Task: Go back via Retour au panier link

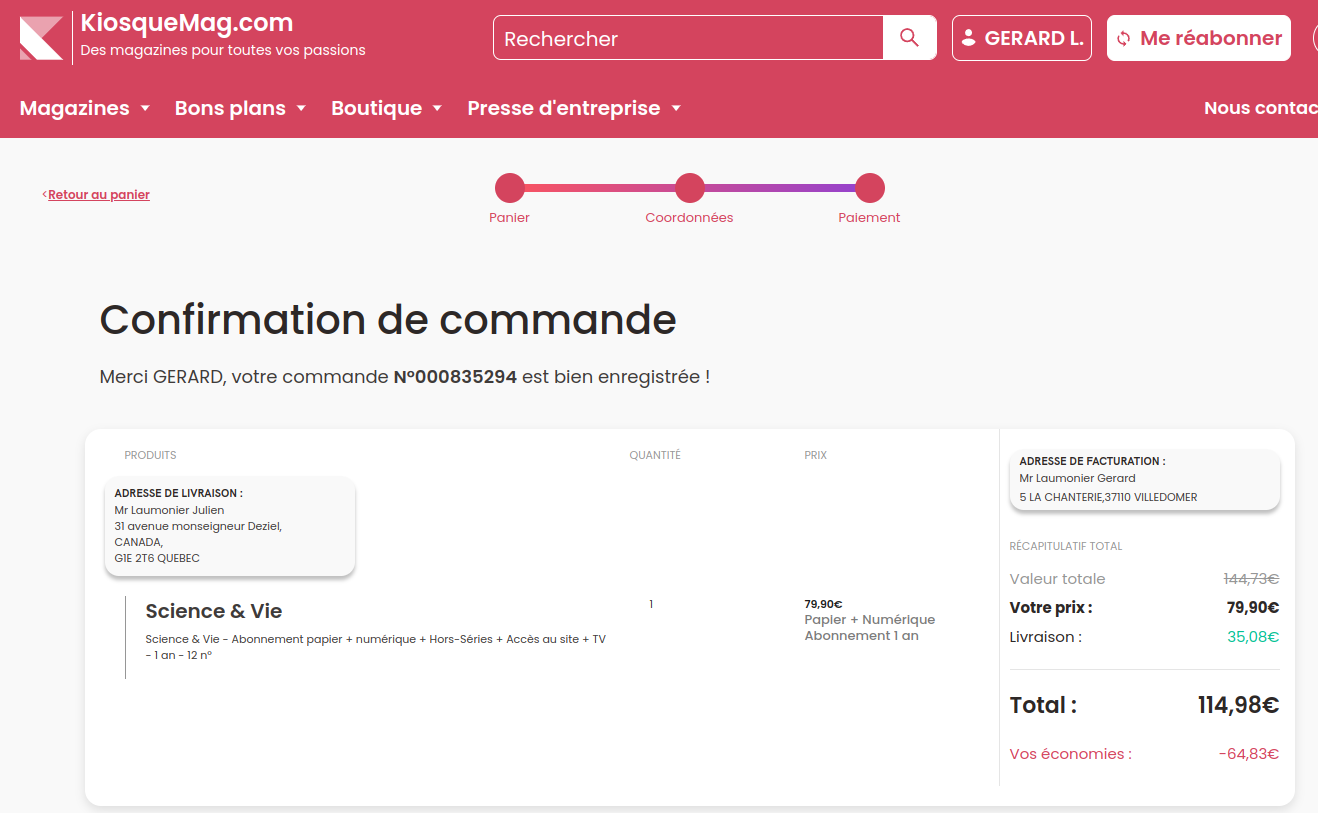Action: 98,195
